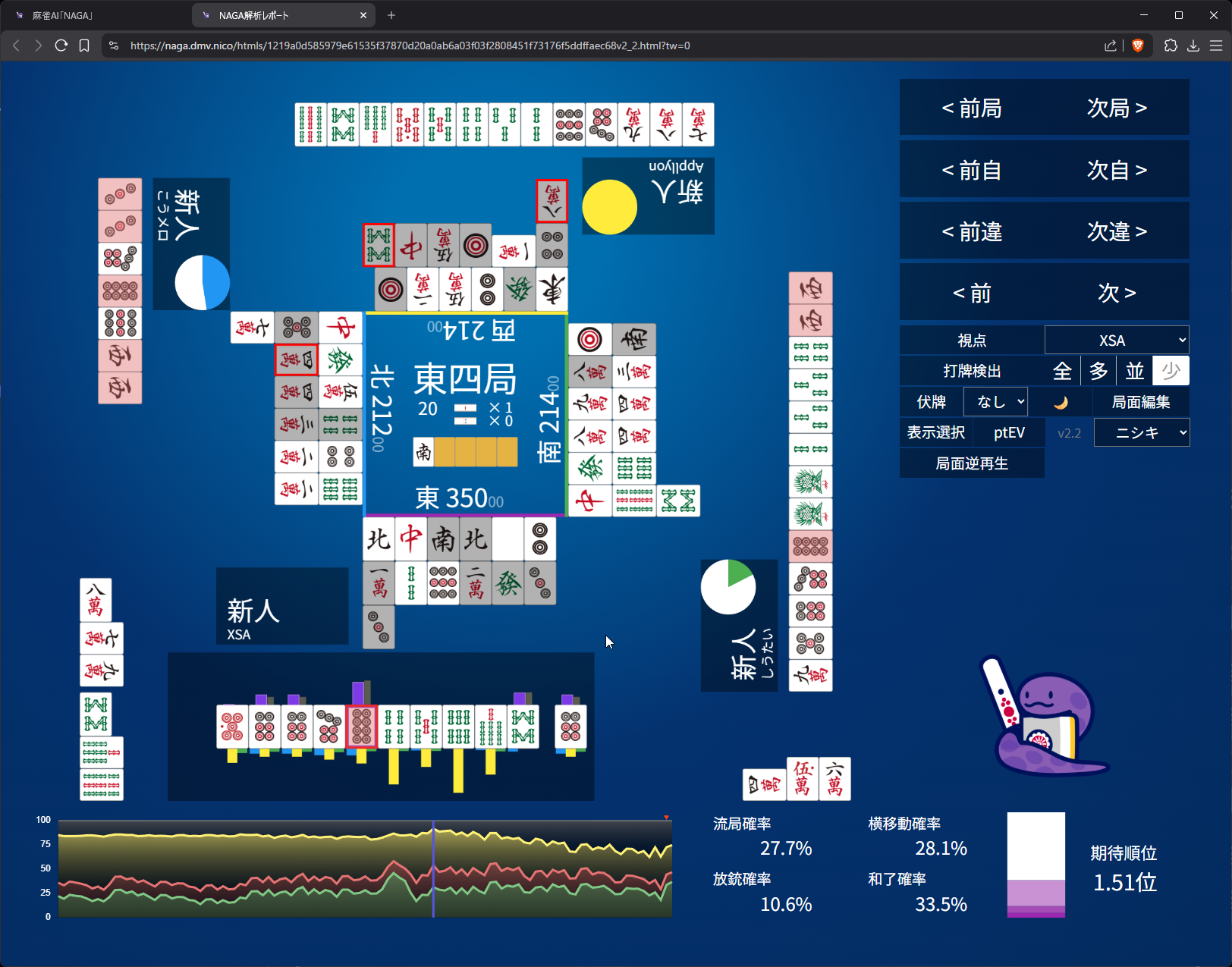Open the 視点 dropdown showing XSA
This screenshot has width=1232, height=967.
1116,341
